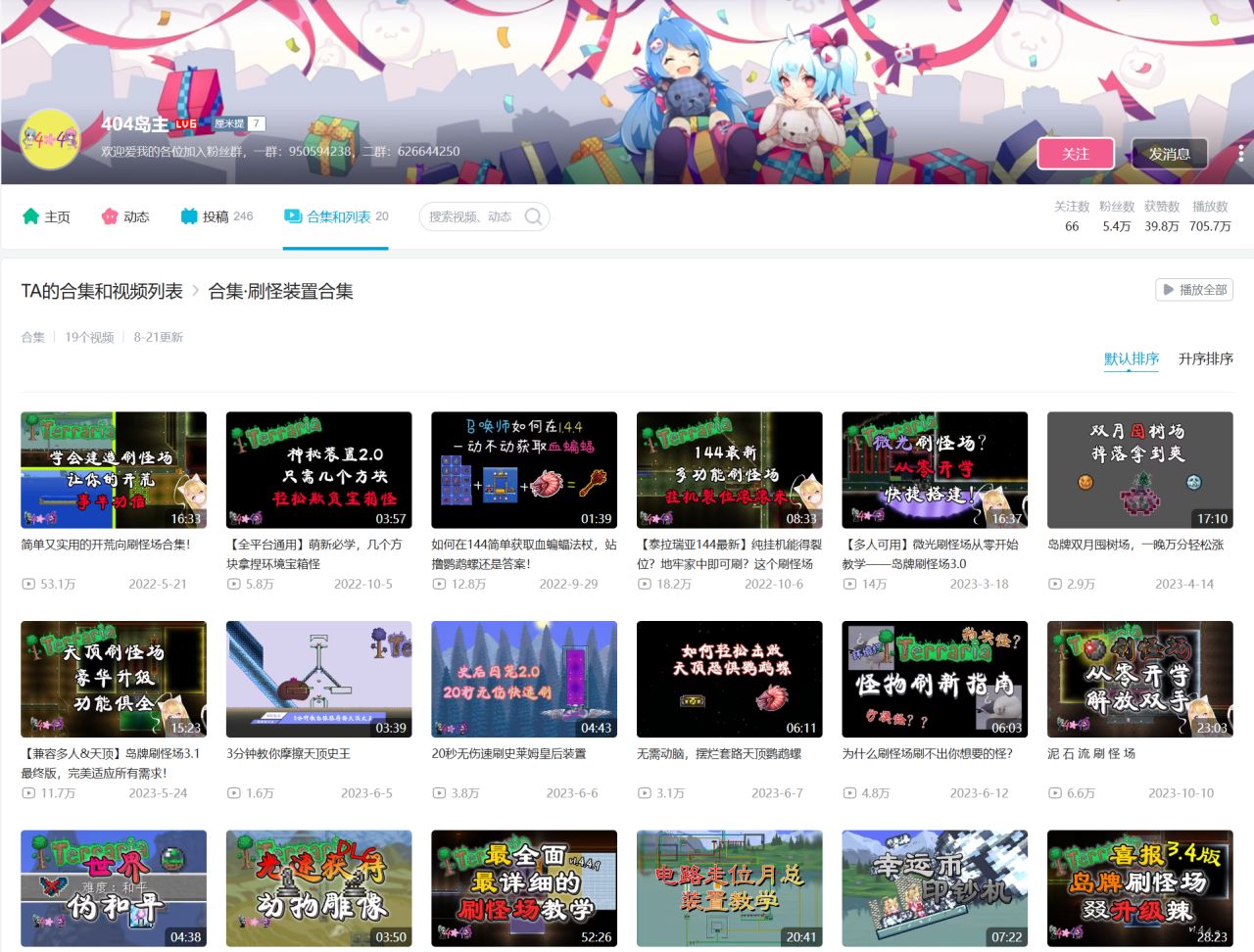
Task: Click the 播放数 705.7万 stat
Action: (1210, 216)
